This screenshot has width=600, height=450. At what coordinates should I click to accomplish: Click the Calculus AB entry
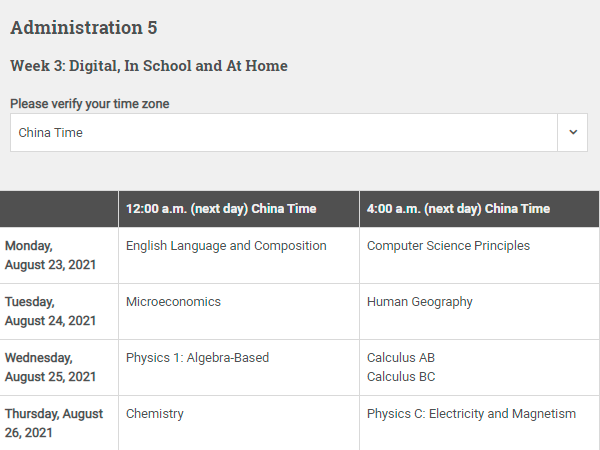[x=401, y=358]
